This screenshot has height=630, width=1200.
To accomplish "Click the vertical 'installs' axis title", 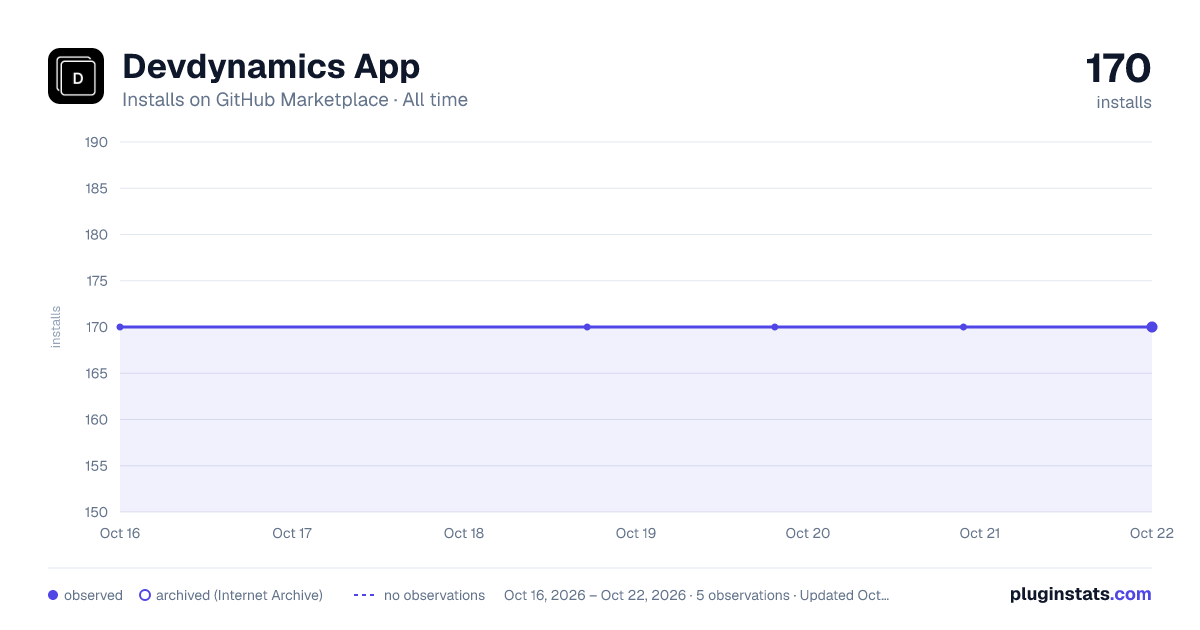I will [x=56, y=327].
